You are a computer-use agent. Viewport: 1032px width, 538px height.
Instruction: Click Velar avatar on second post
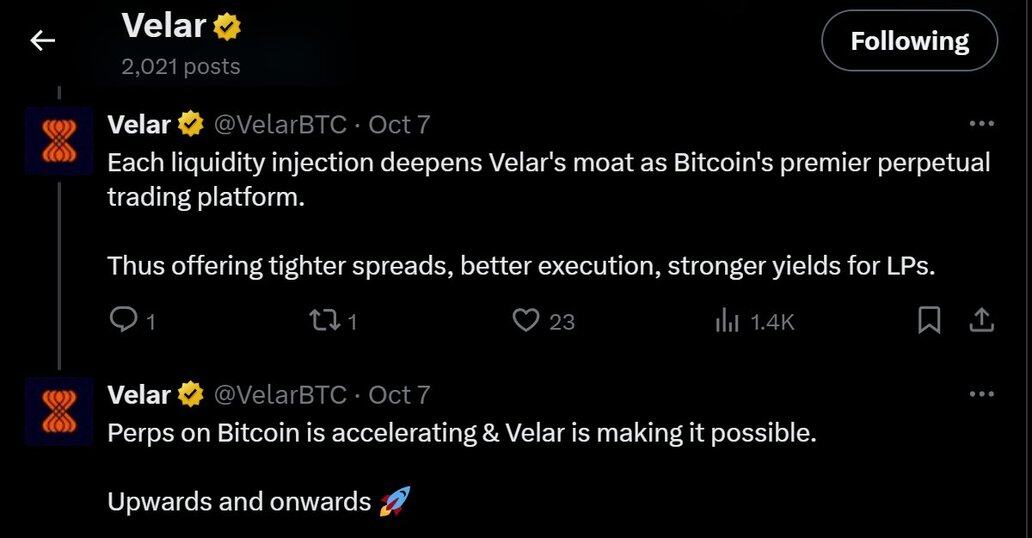coord(59,411)
